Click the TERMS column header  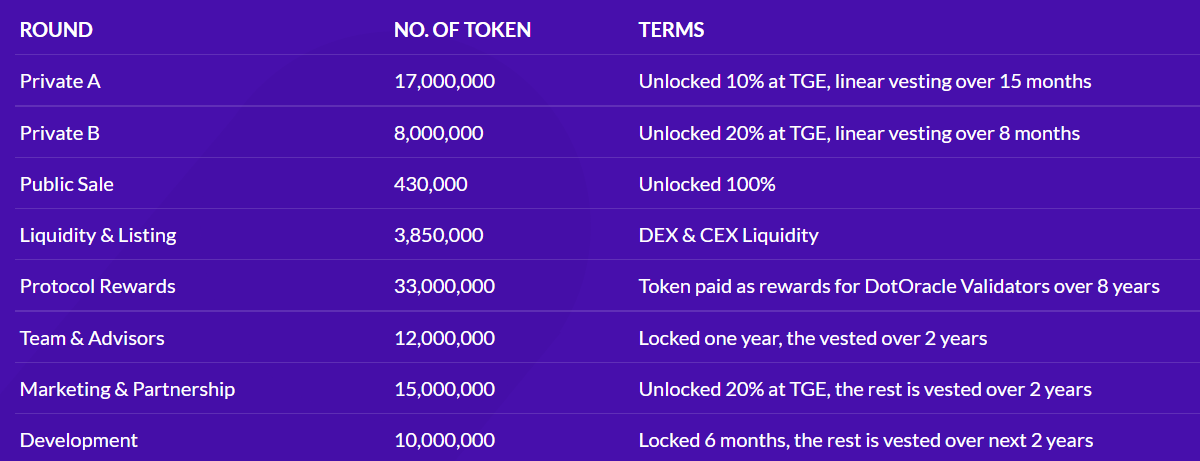(x=671, y=30)
